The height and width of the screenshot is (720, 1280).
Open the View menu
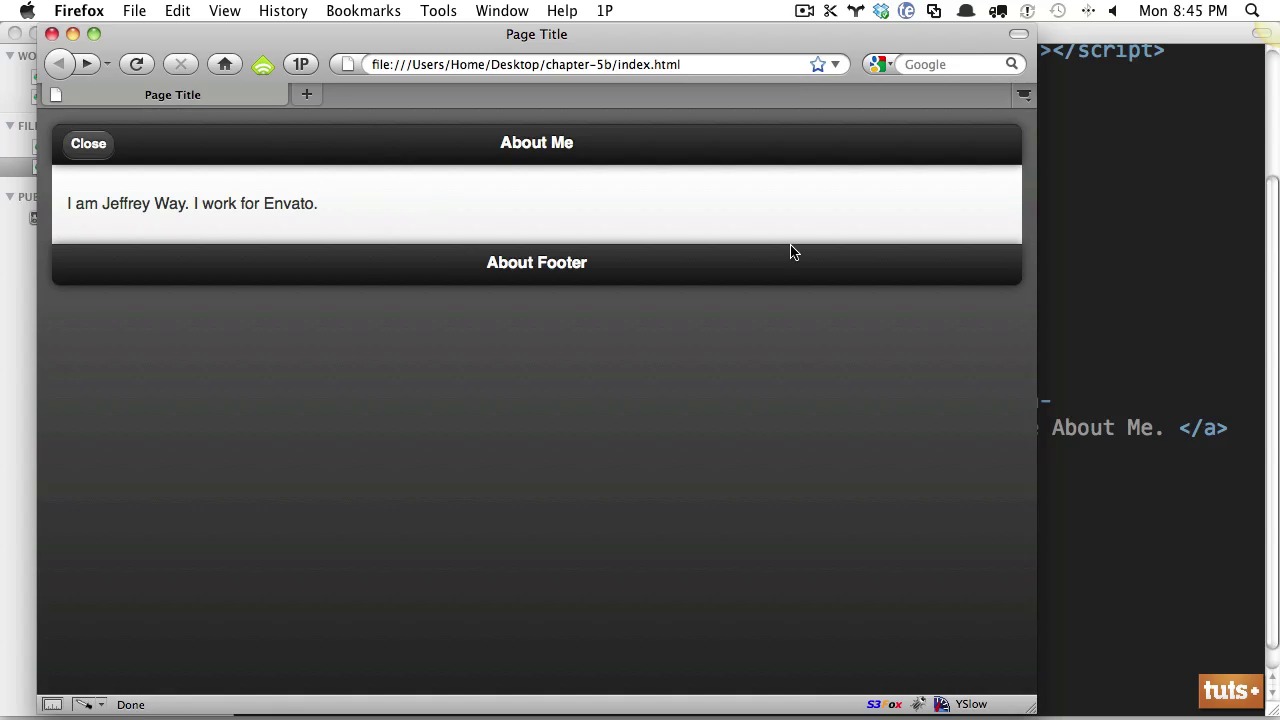coord(224,10)
